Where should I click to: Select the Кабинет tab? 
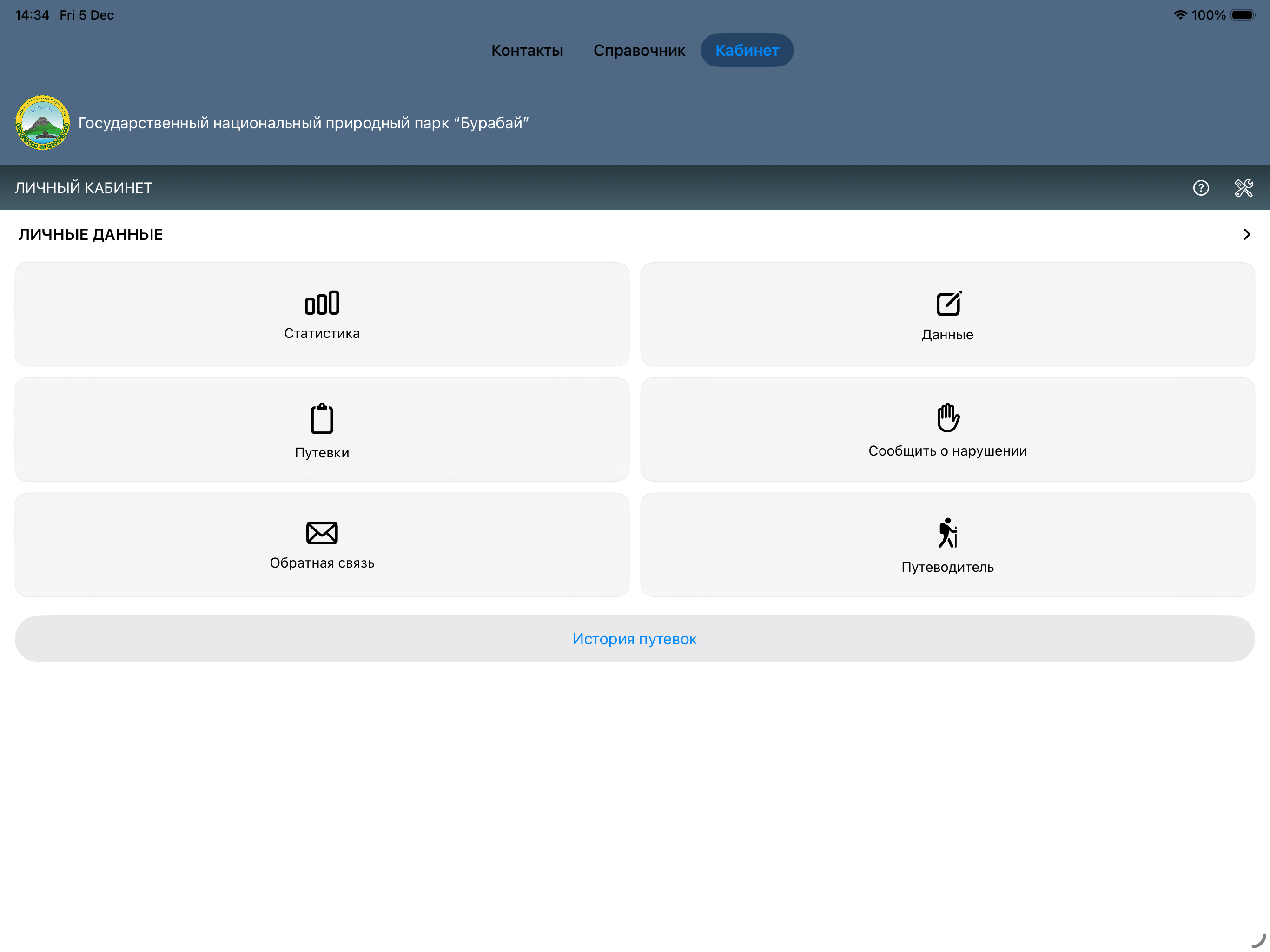[x=747, y=51]
